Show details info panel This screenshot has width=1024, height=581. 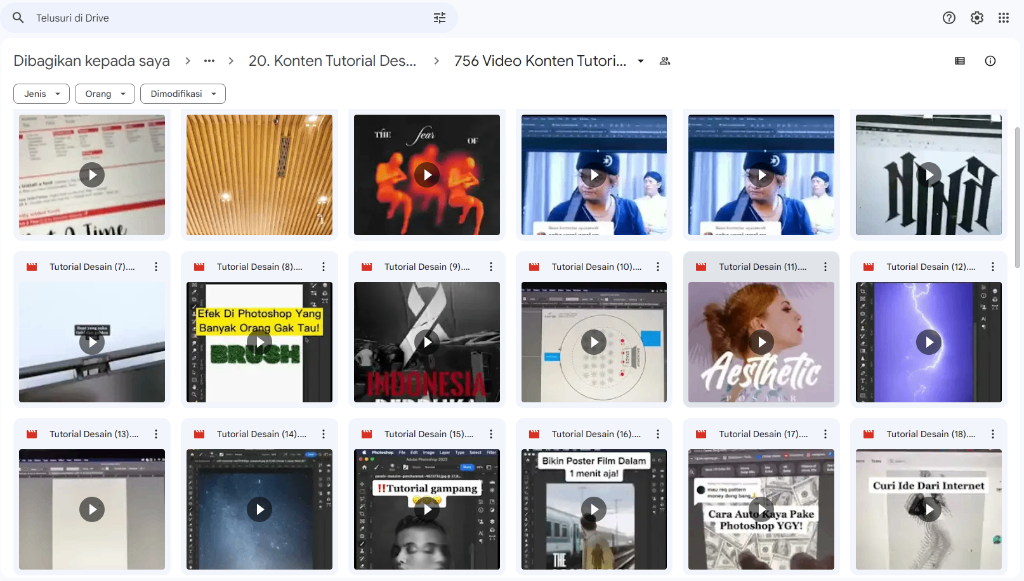[990, 61]
